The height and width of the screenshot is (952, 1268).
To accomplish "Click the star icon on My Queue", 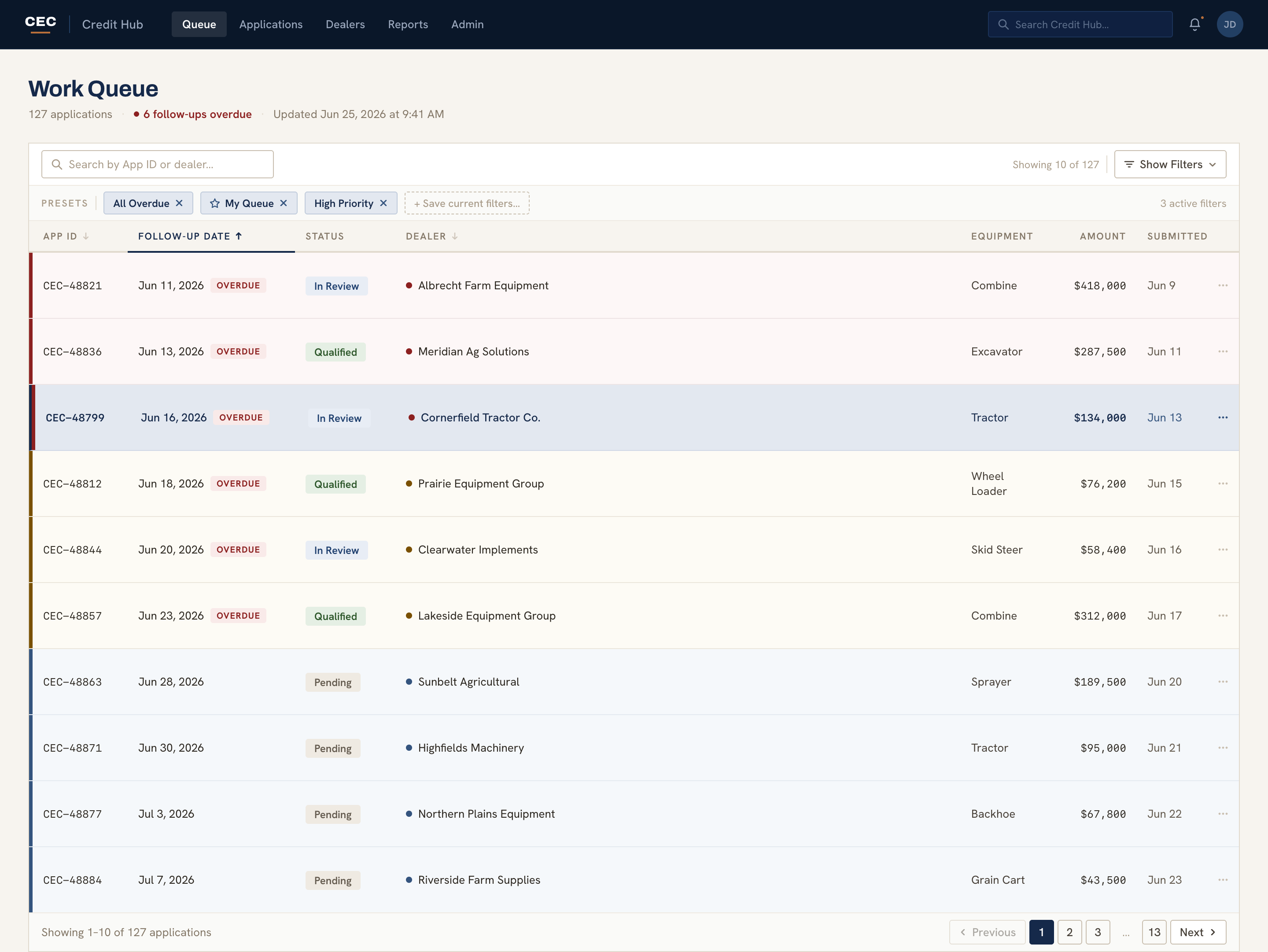I will [x=215, y=203].
